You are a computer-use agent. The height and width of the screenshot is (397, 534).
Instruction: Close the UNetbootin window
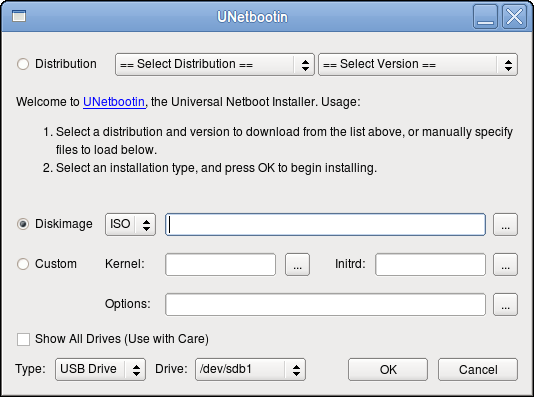(514, 16)
